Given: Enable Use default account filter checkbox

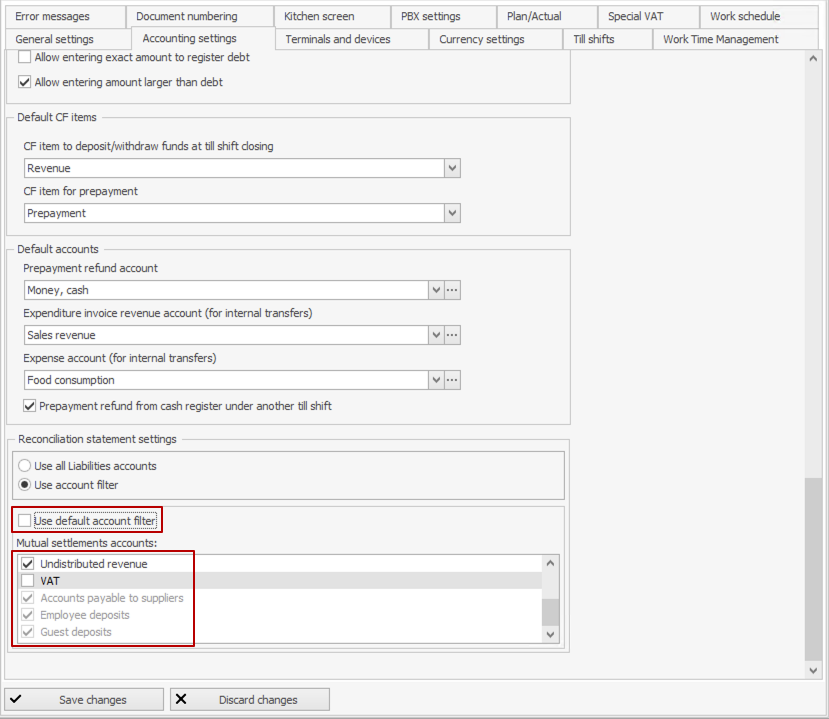Looking at the screenshot, I should (25, 521).
